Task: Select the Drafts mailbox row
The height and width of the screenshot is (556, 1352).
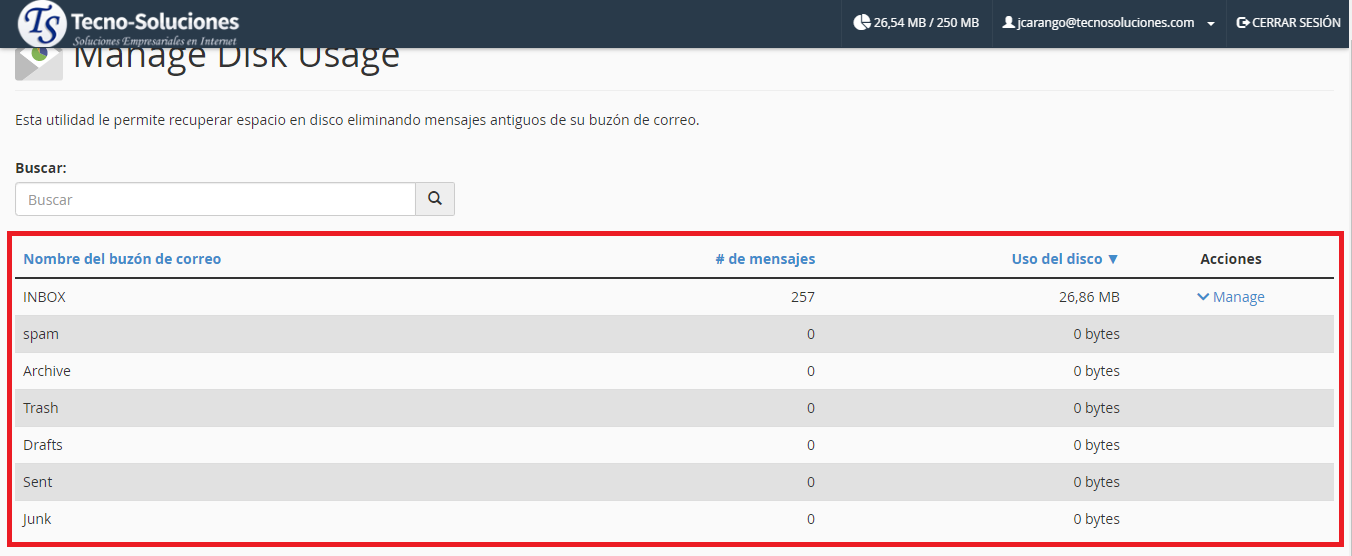Action: coord(43,445)
